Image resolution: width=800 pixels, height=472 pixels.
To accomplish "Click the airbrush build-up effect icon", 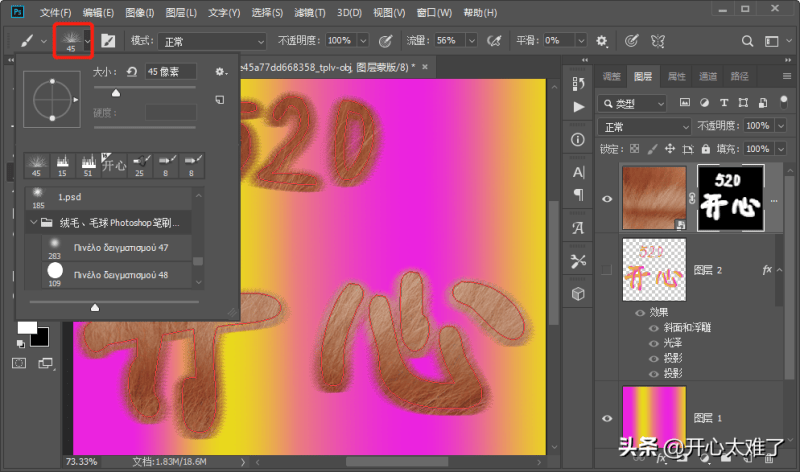I will point(493,41).
